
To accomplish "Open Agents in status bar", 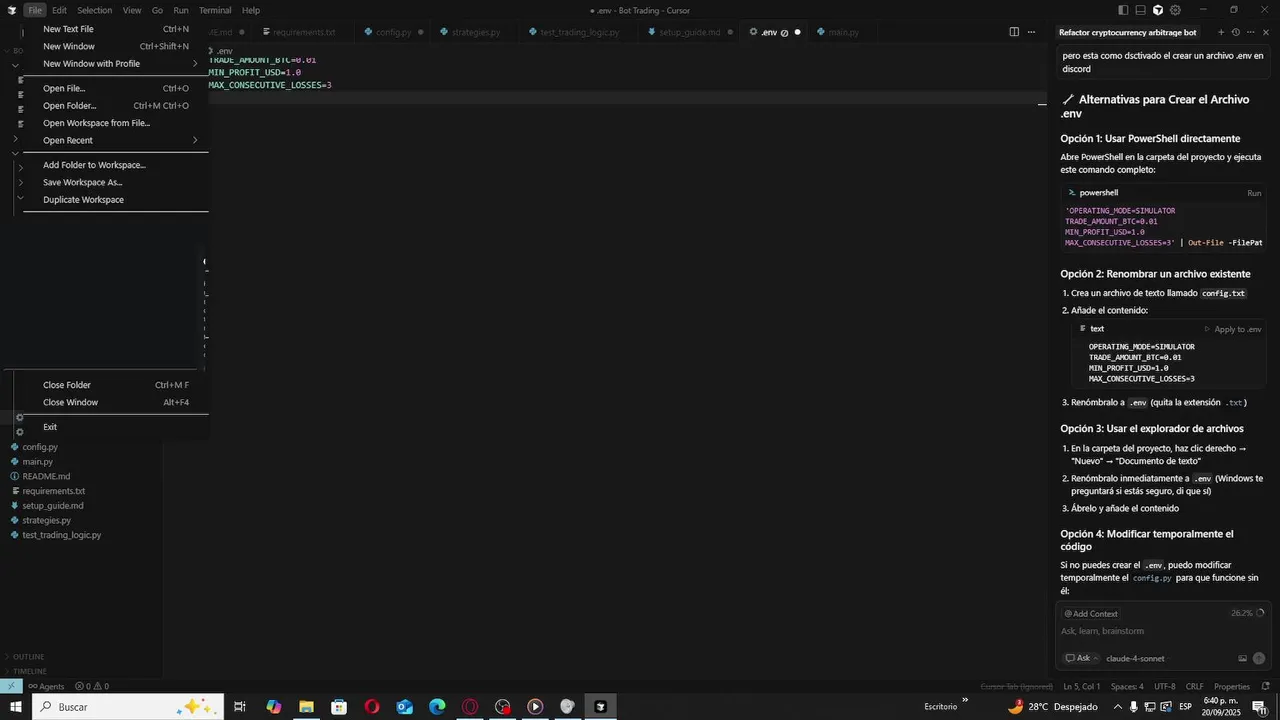I will (45, 686).
